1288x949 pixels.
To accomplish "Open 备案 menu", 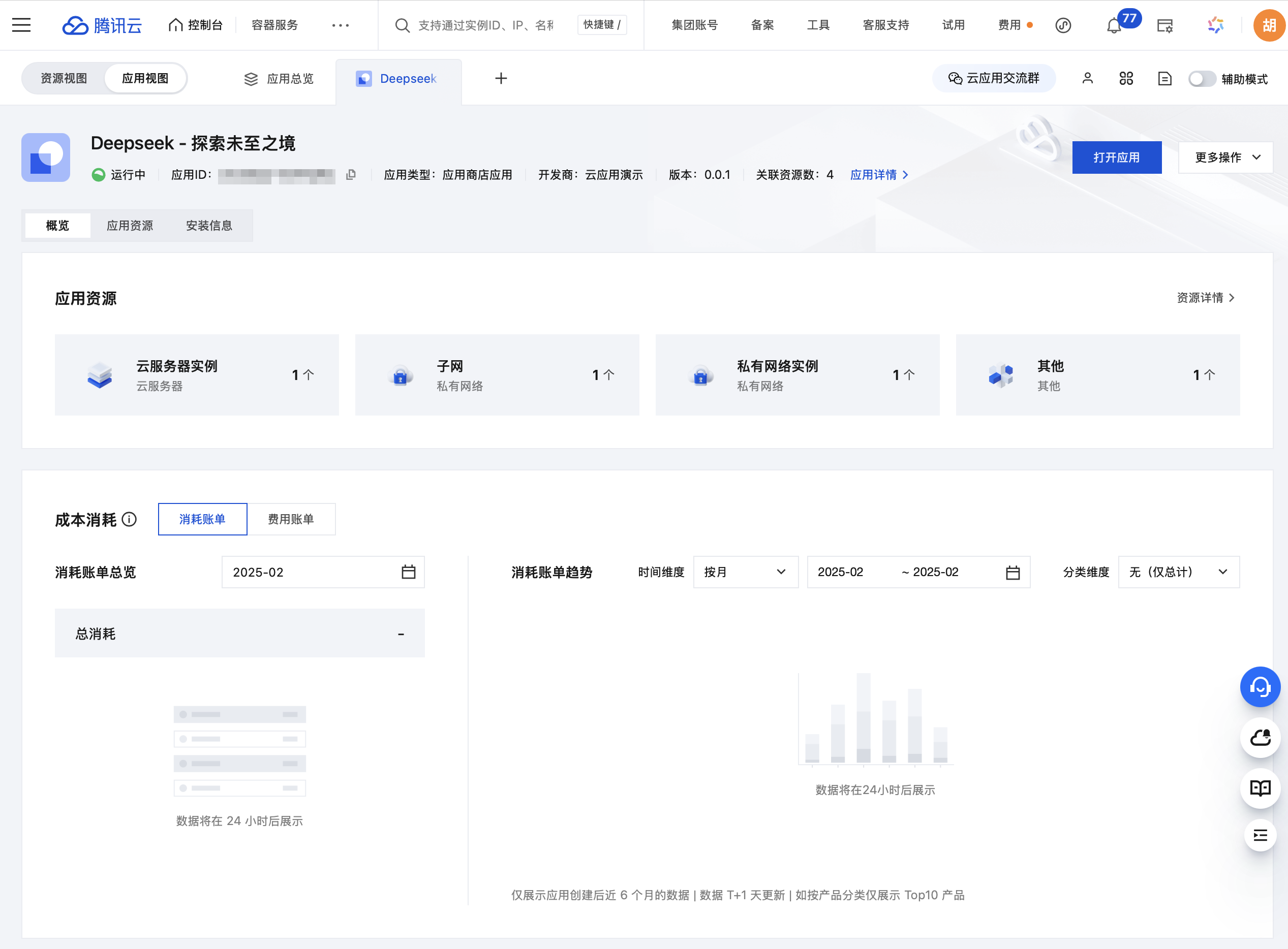I will (762, 25).
